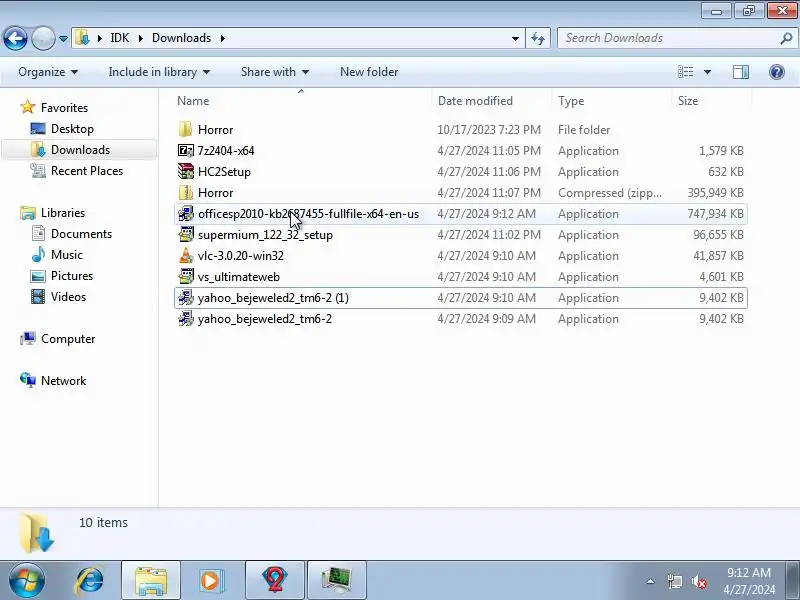Select Favorites in navigation pane
The width and height of the screenshot is (800, 600).
click(x=64, y=108)
